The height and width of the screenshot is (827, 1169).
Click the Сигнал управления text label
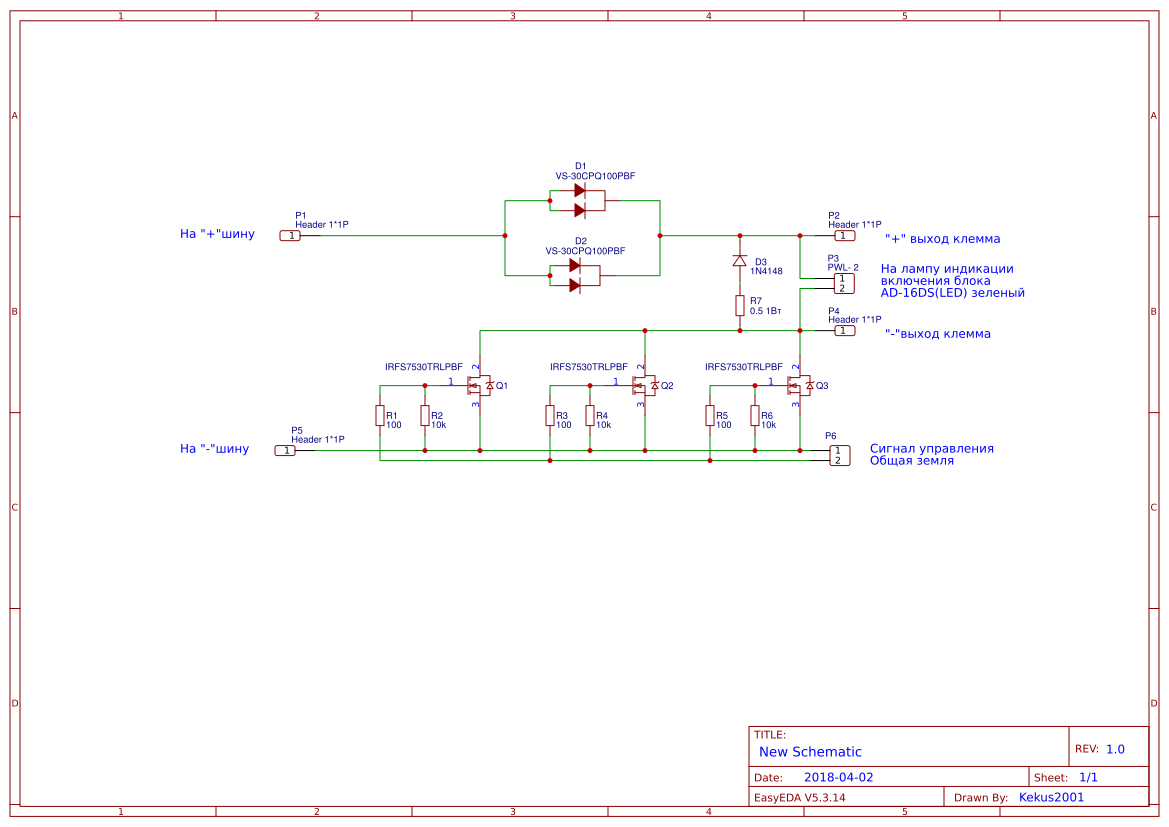[931, 448]
